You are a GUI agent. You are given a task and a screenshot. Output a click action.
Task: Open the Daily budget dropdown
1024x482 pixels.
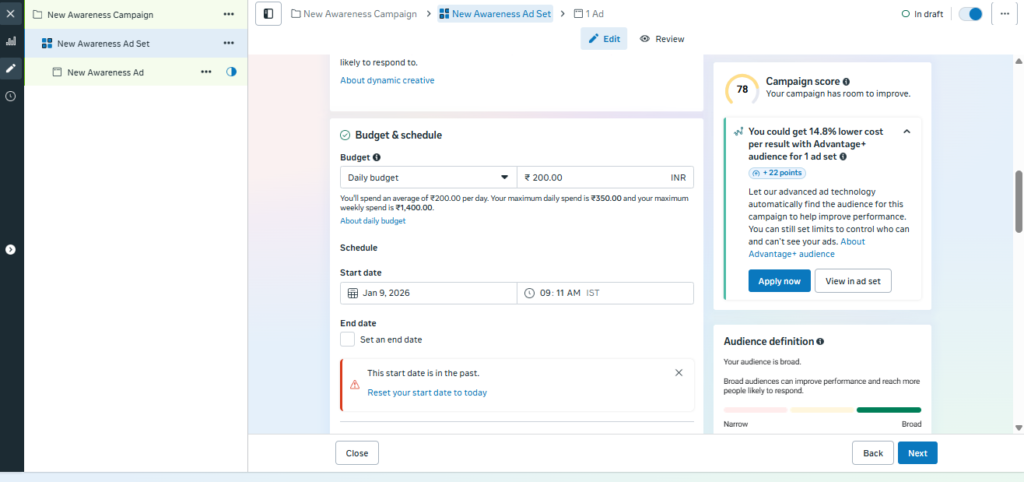(428, 177)
